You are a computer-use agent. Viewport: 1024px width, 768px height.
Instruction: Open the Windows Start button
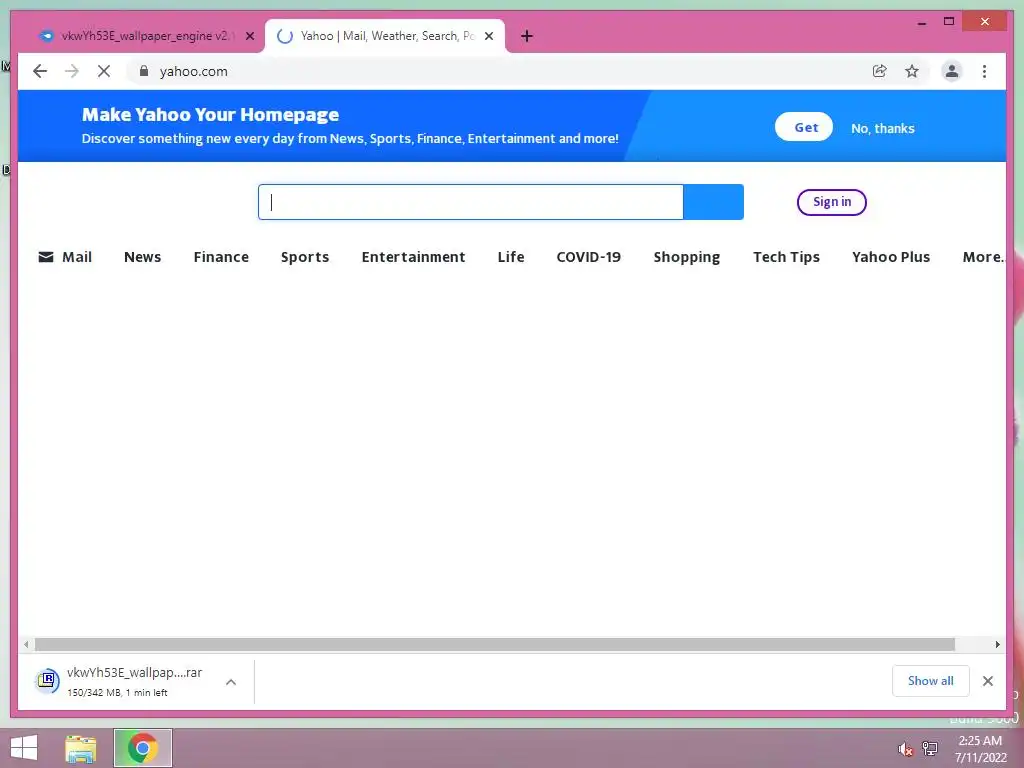click(x=24, y=748)
